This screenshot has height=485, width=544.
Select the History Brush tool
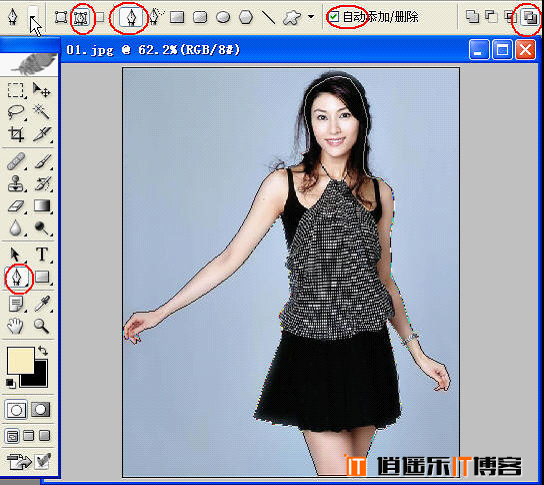point(42,183)
